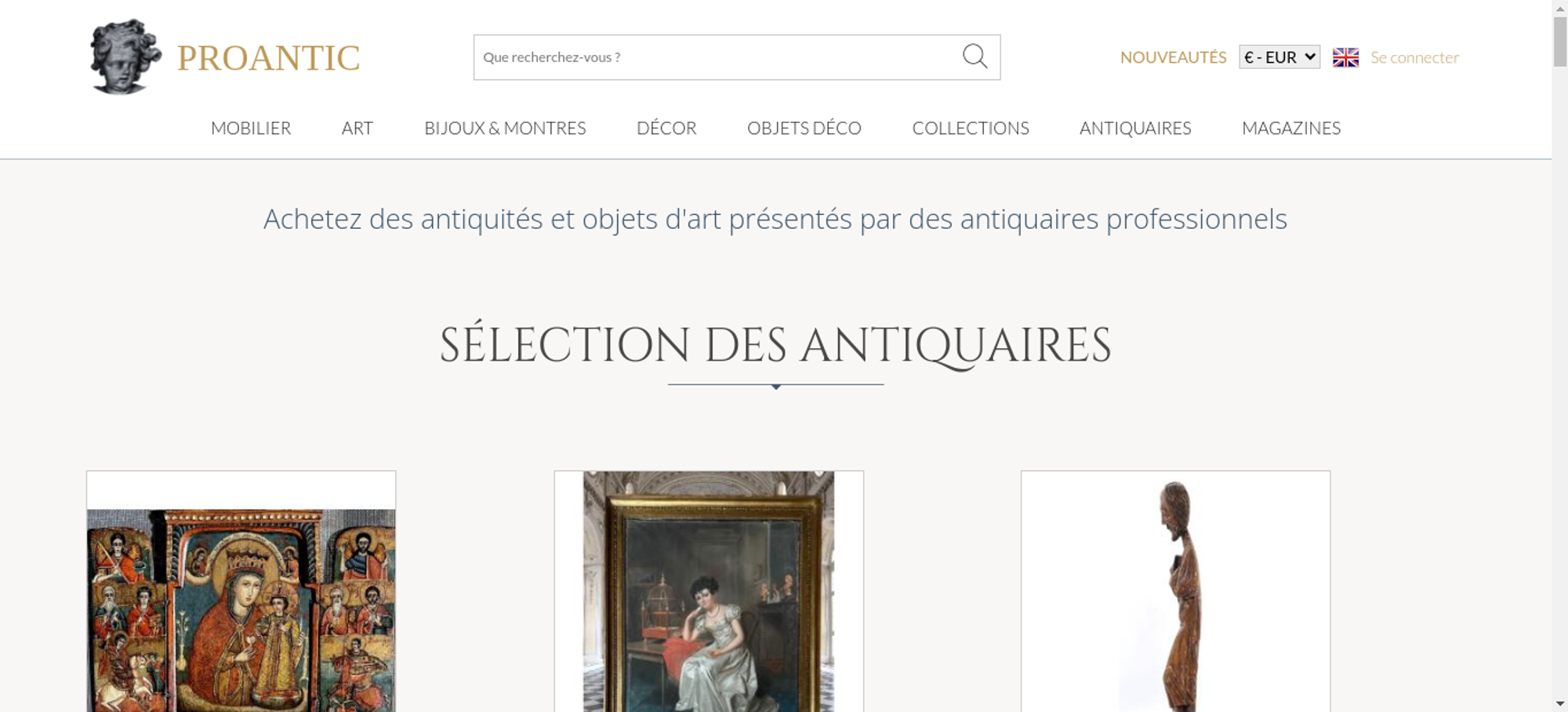Open the framed seated lady painting thumbnail
The height and width of the screenshot is (712, 1568).
[709, 591]
